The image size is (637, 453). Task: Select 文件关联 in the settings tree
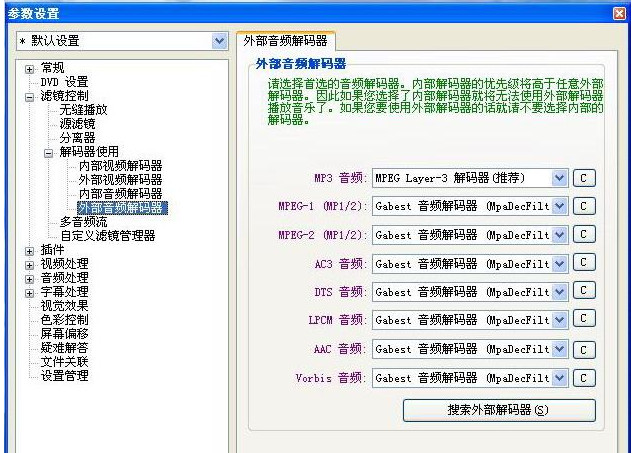click(64, 361)
